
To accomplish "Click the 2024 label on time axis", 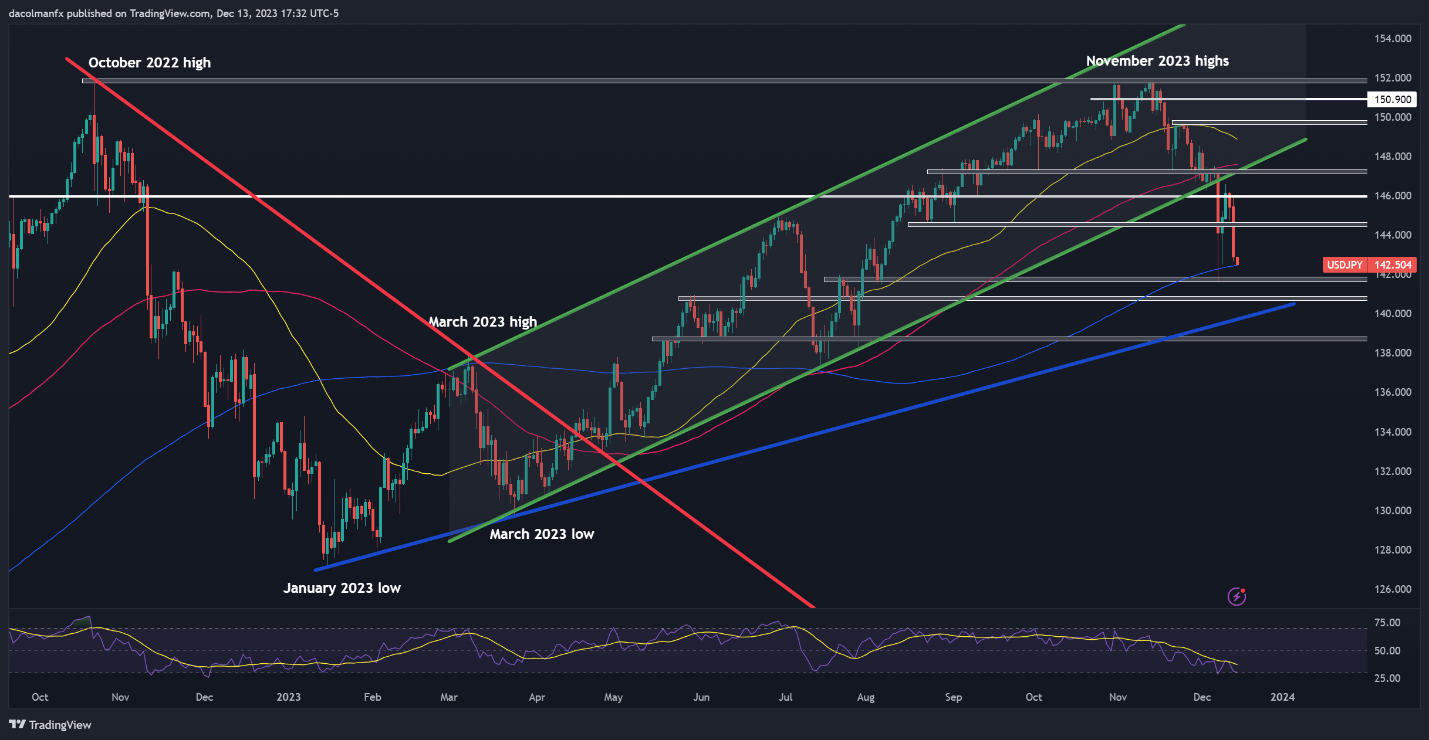I will pyautogui.click(x=1283, y=697).
